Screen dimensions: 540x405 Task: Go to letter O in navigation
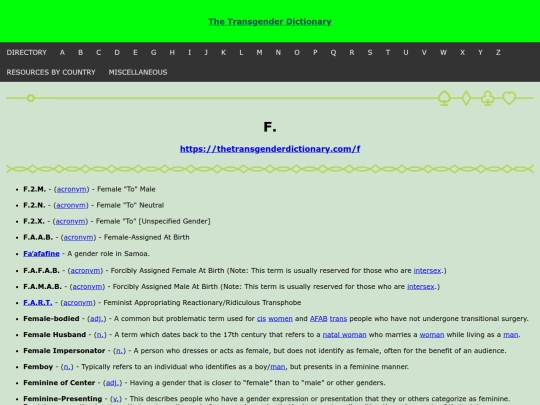pyautogui.click(x=297, y=52)
